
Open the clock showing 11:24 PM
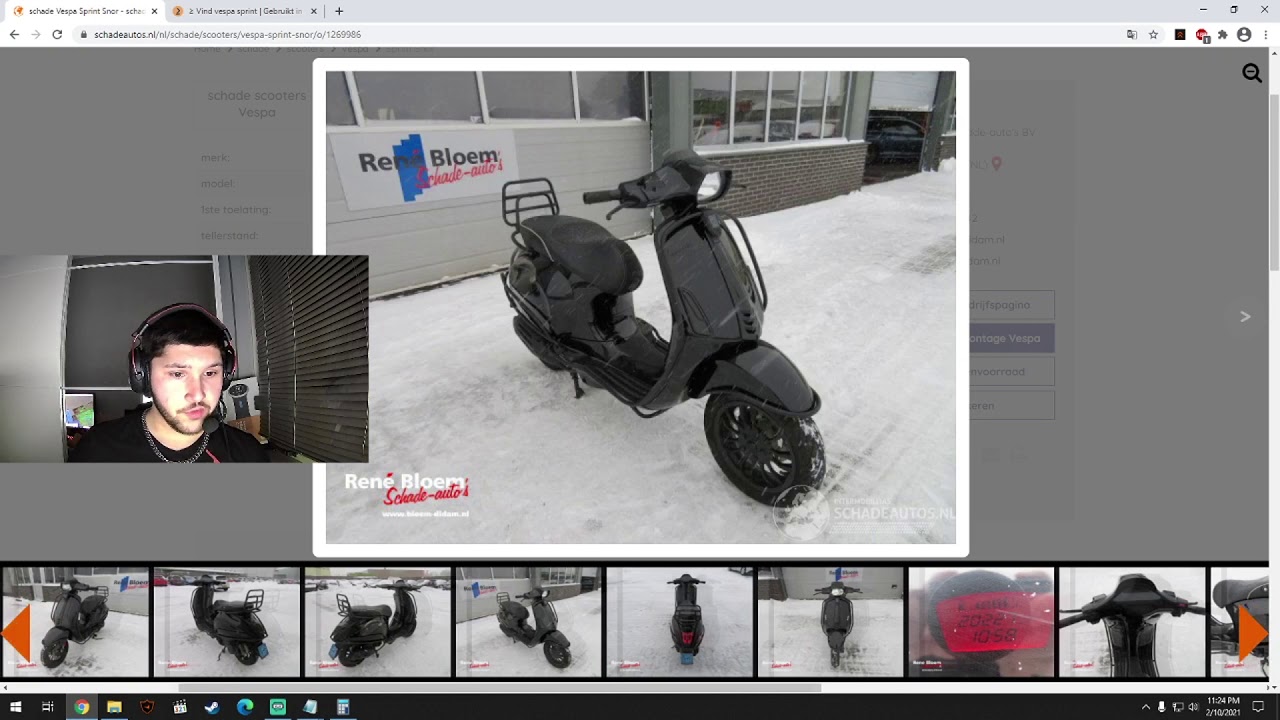coord(1223,707)
